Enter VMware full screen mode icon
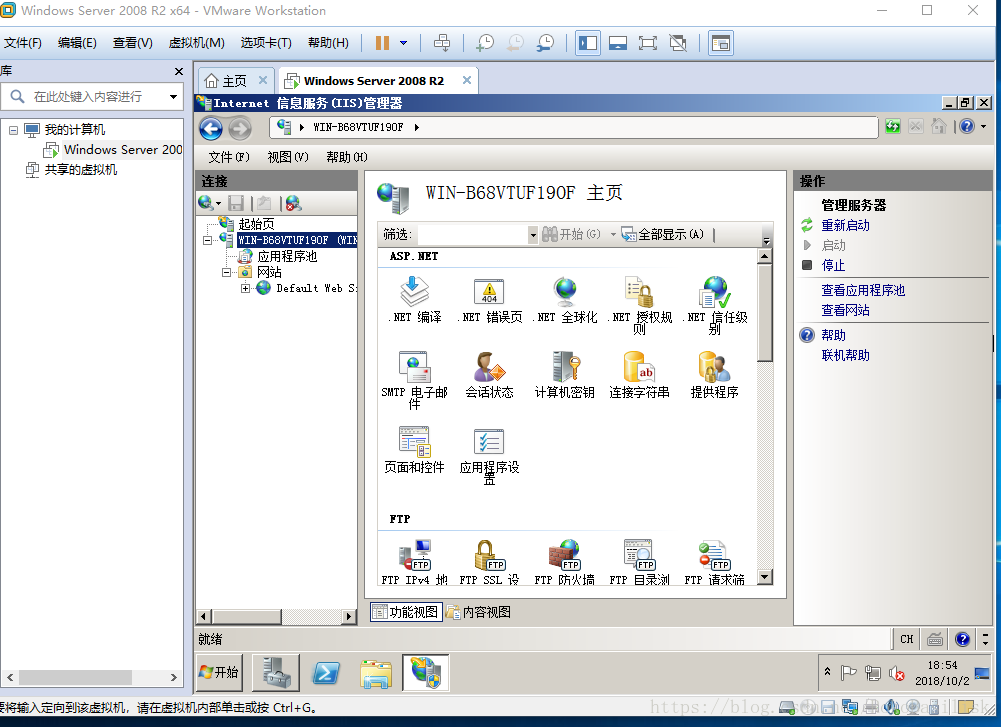 [x=647, y=43]
